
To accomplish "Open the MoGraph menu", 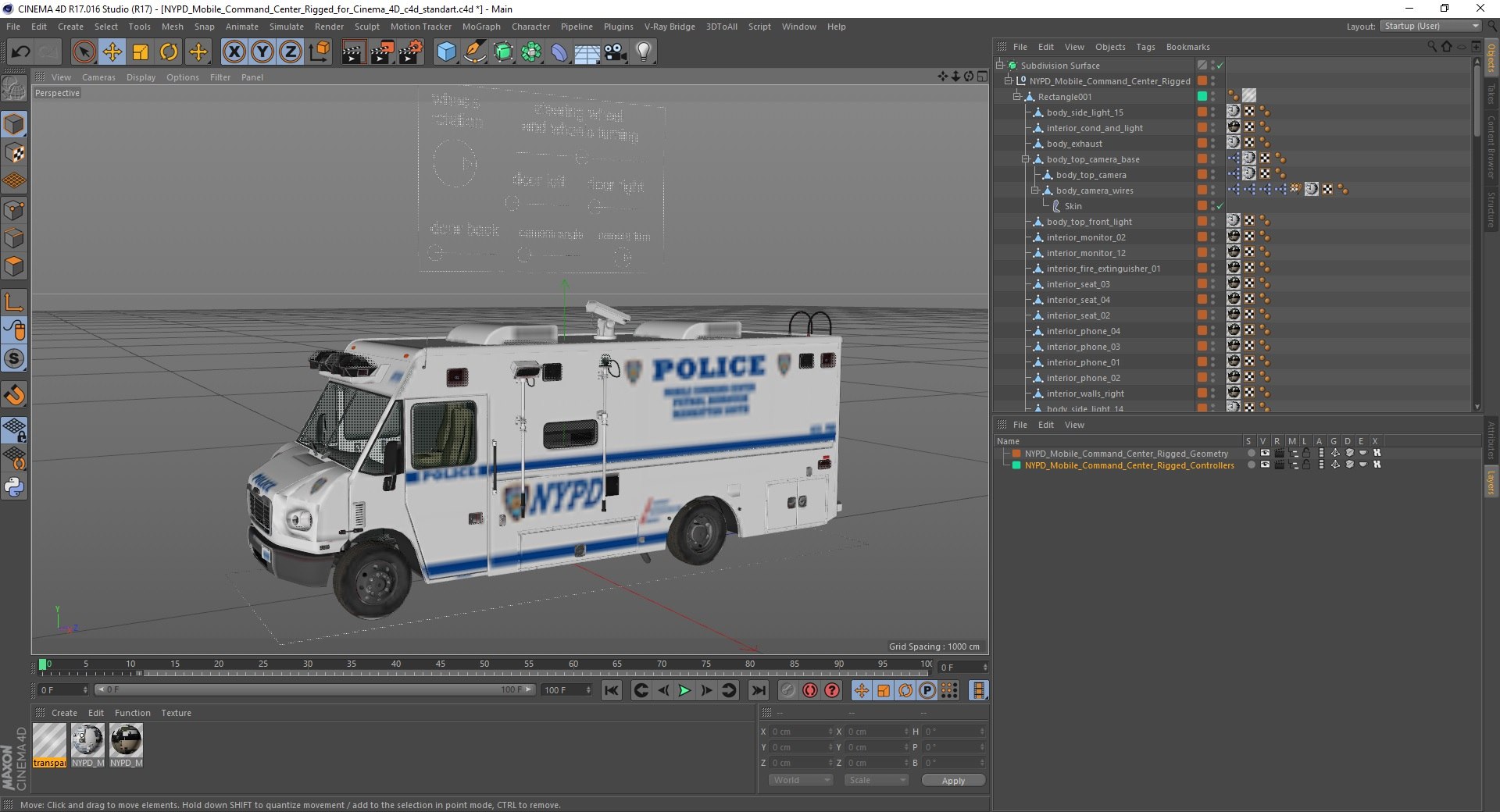I will 481,27.
